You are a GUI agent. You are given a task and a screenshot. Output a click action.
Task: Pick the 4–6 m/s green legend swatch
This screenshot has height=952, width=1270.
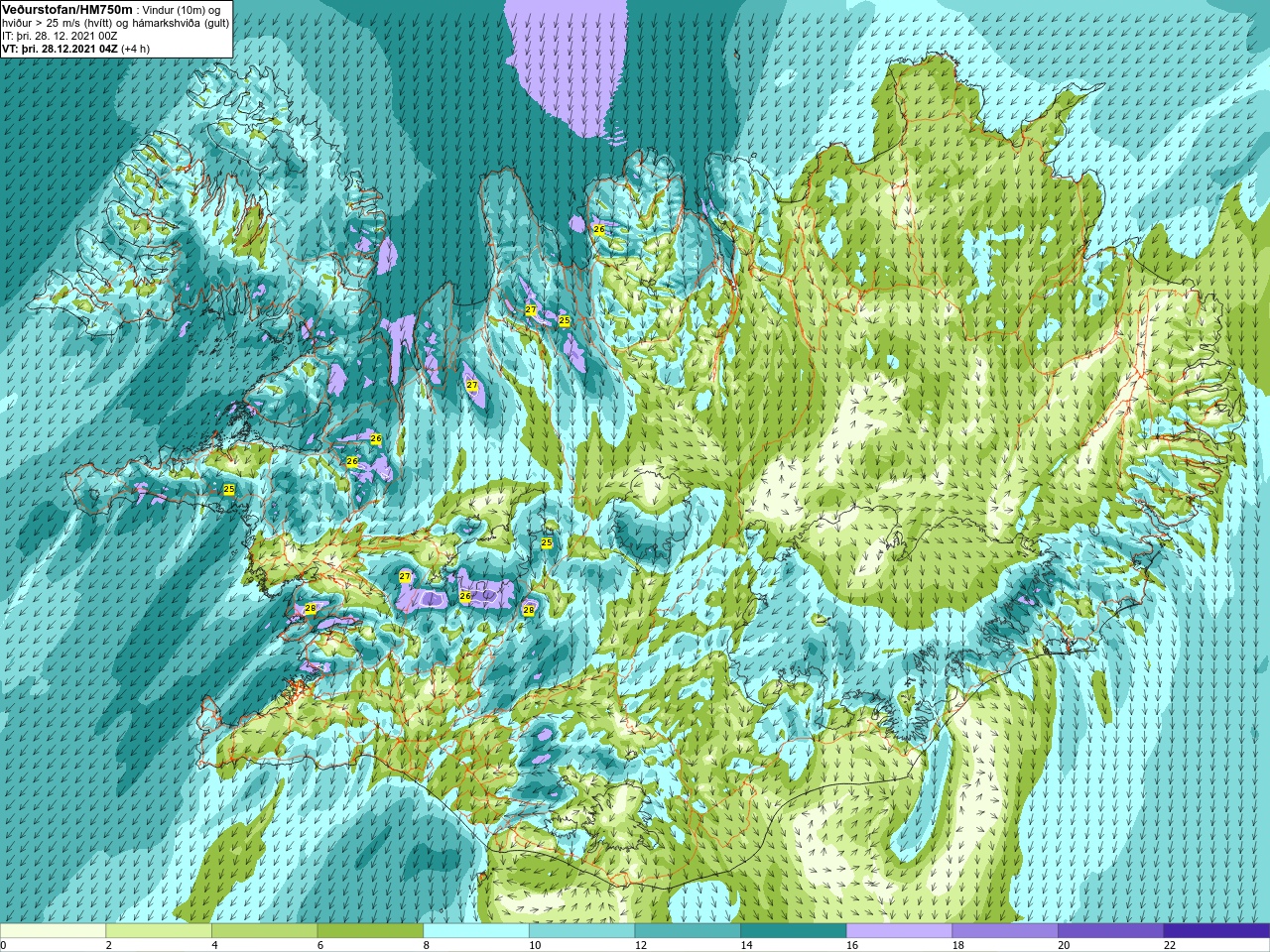264,930
